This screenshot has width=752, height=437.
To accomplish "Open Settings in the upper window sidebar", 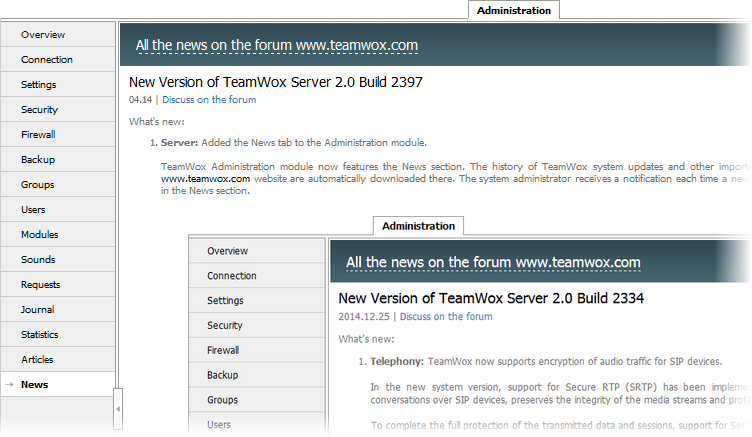I will [58, 84].
